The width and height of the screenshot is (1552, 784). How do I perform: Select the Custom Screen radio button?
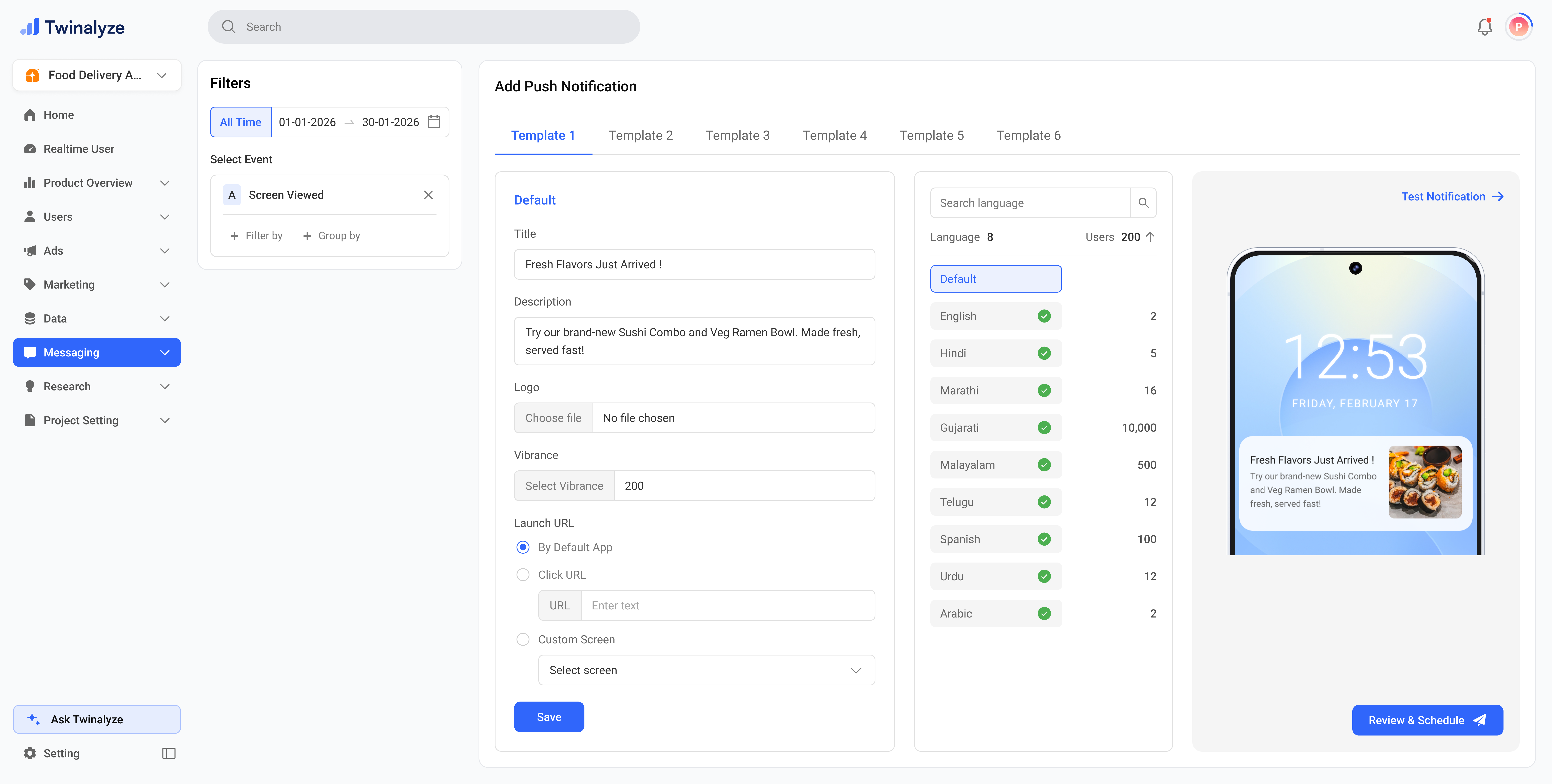[523, 639]
